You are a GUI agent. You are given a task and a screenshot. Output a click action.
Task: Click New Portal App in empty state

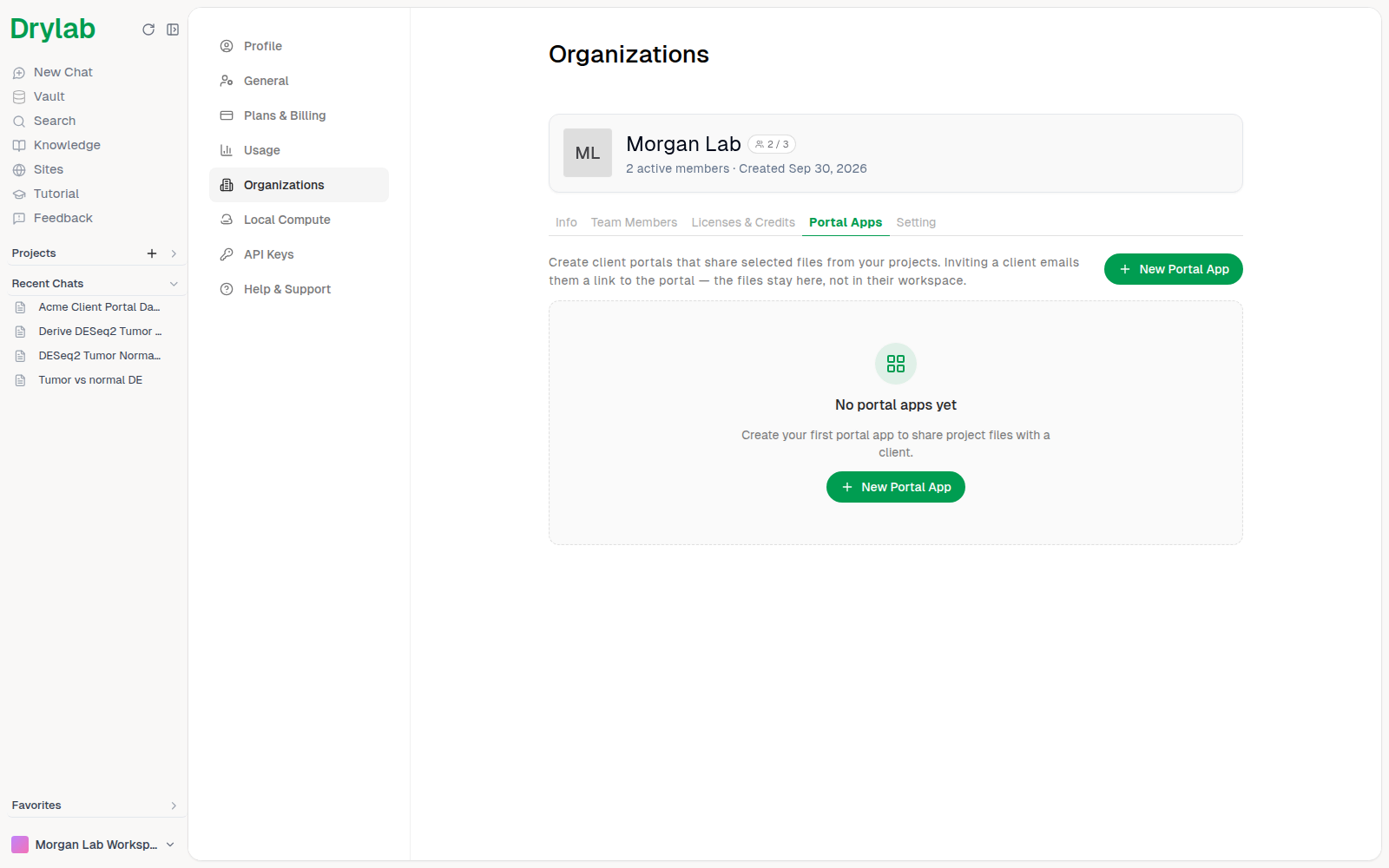click(x=896, y=487)
